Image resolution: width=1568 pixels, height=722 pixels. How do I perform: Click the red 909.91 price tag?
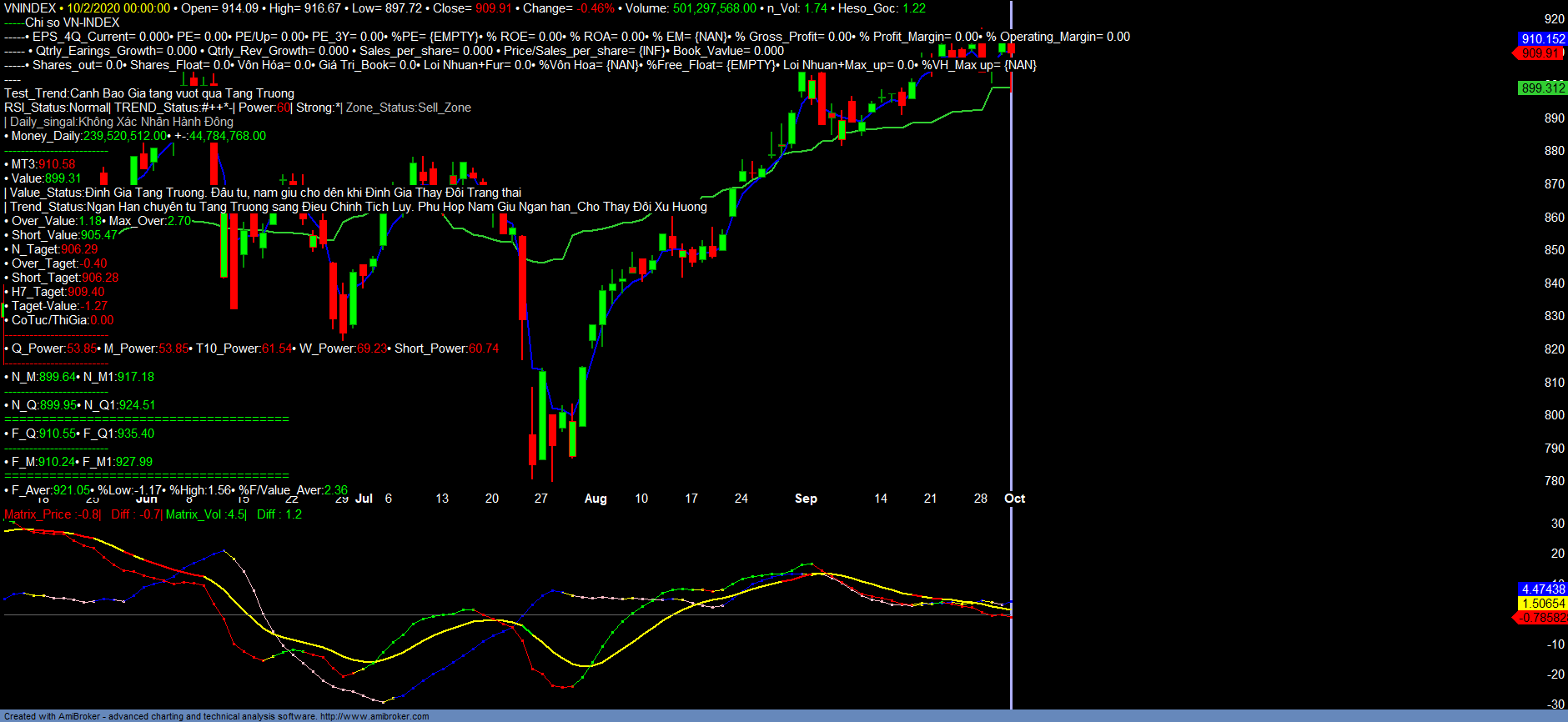click(1540, 53)
